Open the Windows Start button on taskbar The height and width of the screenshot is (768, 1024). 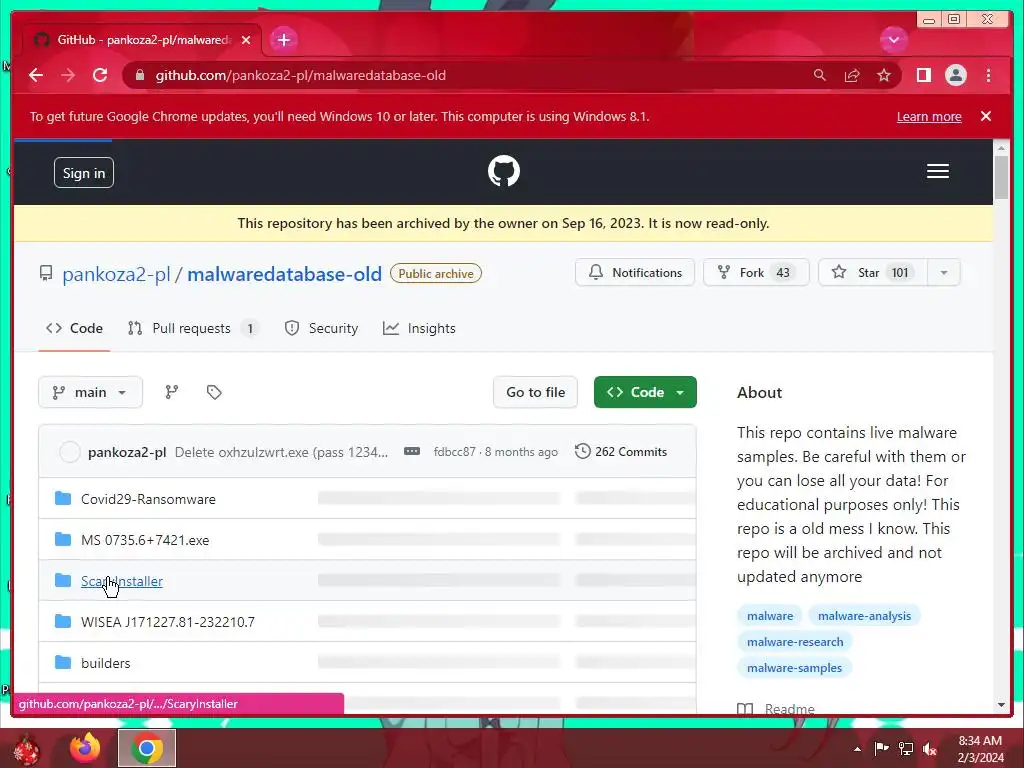click(26, 748)
